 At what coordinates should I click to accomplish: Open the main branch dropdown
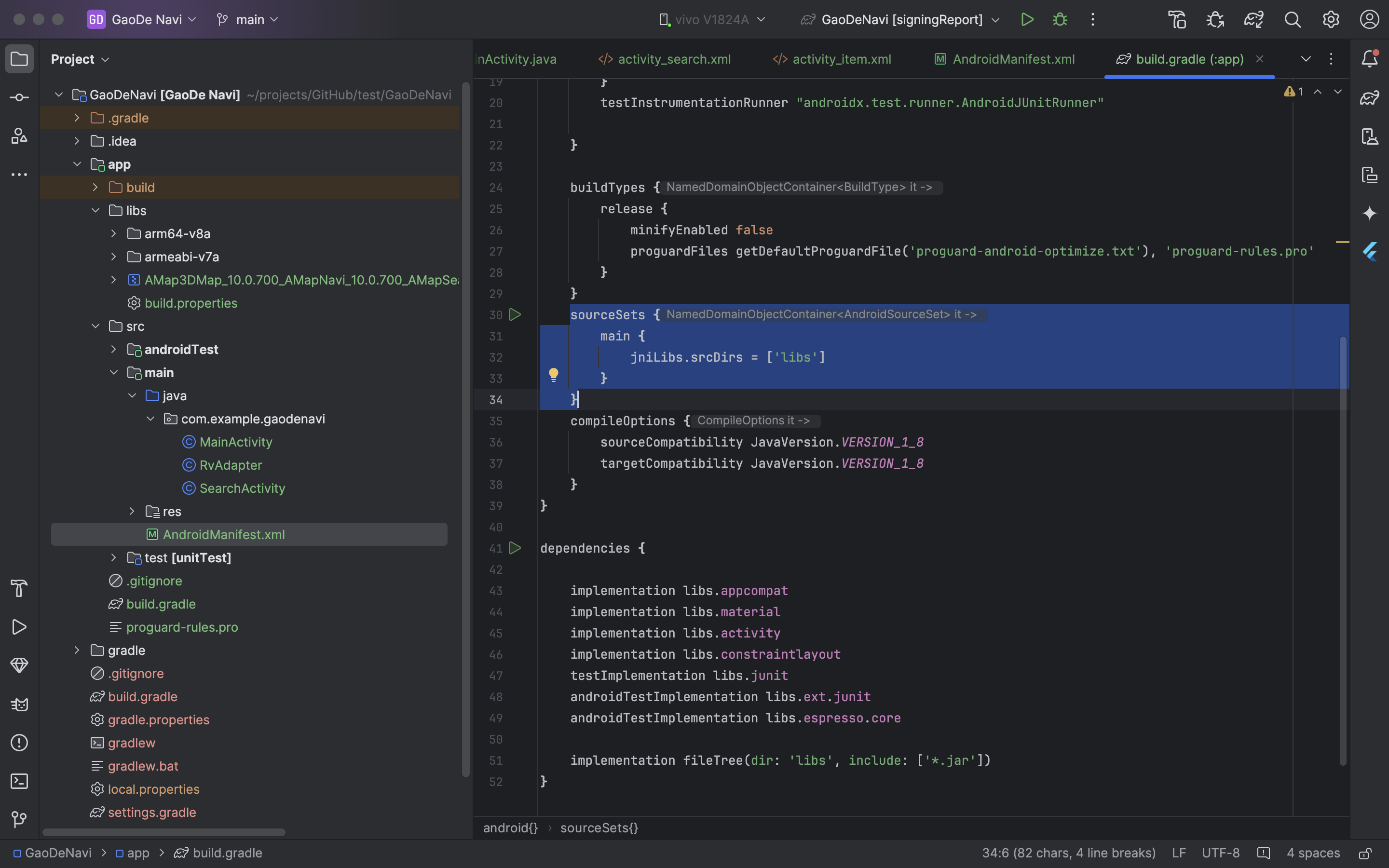click(247, 19)
